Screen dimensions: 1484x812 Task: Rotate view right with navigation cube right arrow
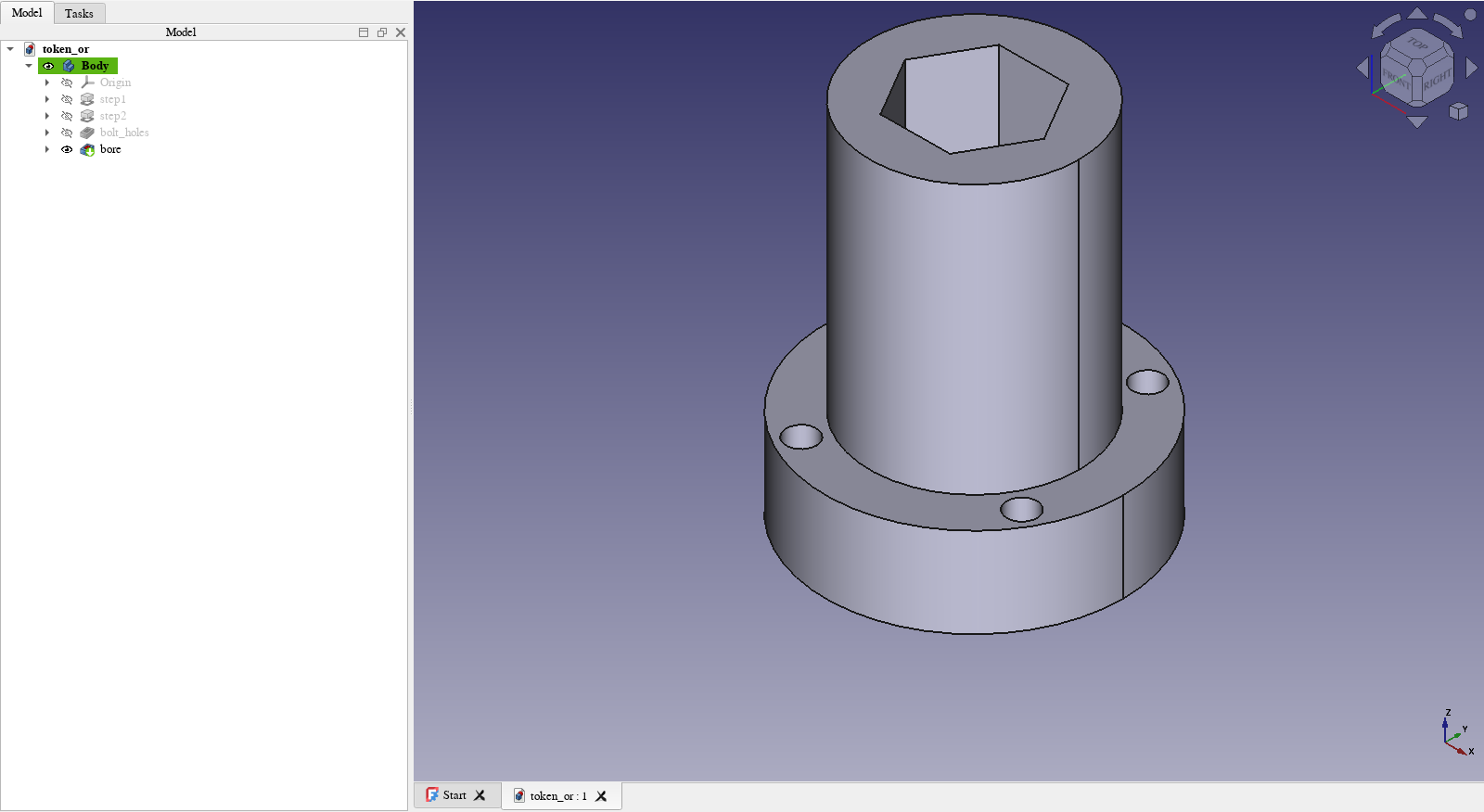tap(1471, 68)
